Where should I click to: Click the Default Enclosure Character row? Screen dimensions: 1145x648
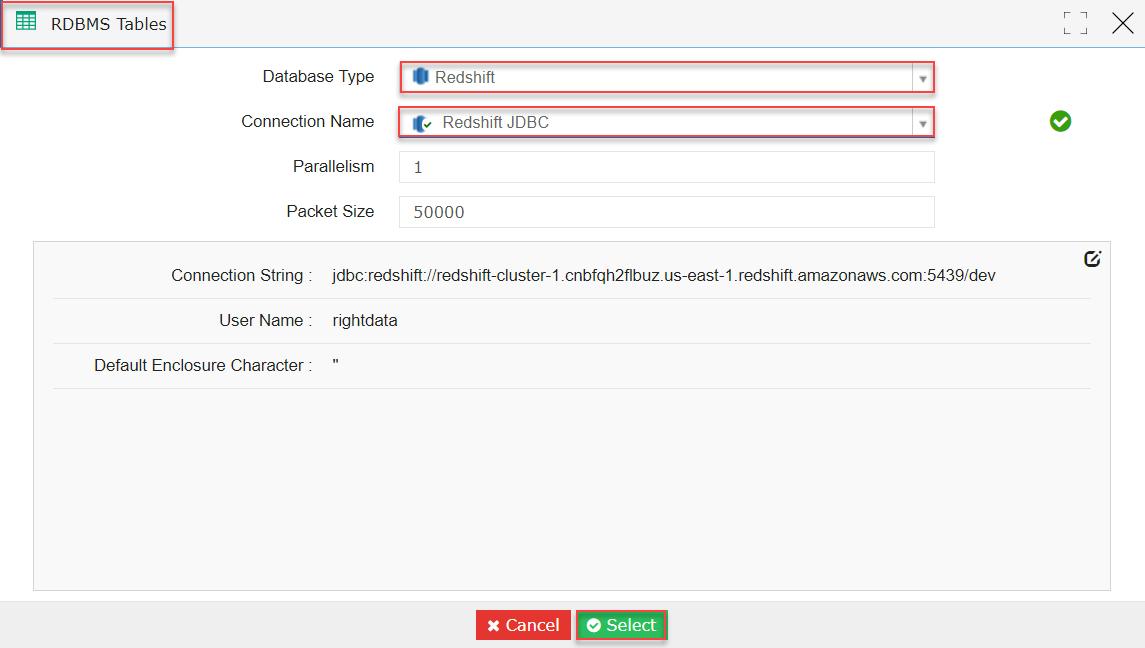point(200,365)
